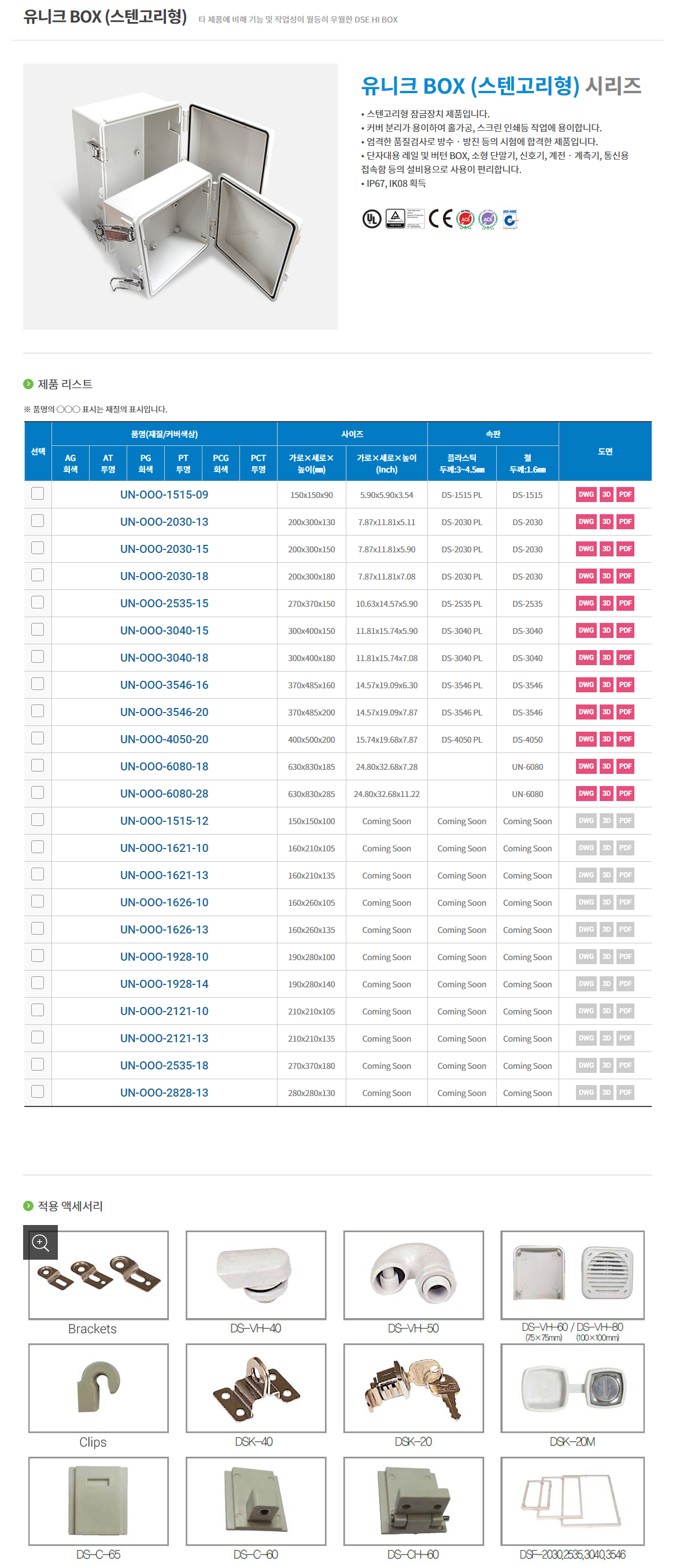
Task: Click the 630x830x285 size cell
Action: pyautogui.click(x=312, y=794)
